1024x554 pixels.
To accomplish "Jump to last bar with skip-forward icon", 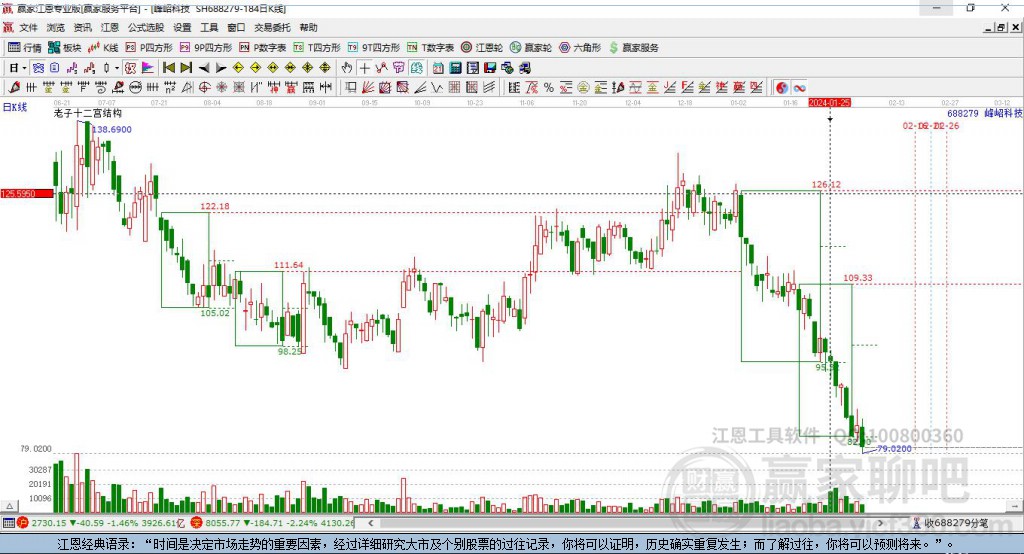I will pyautogui.click(x=186, y=68).
